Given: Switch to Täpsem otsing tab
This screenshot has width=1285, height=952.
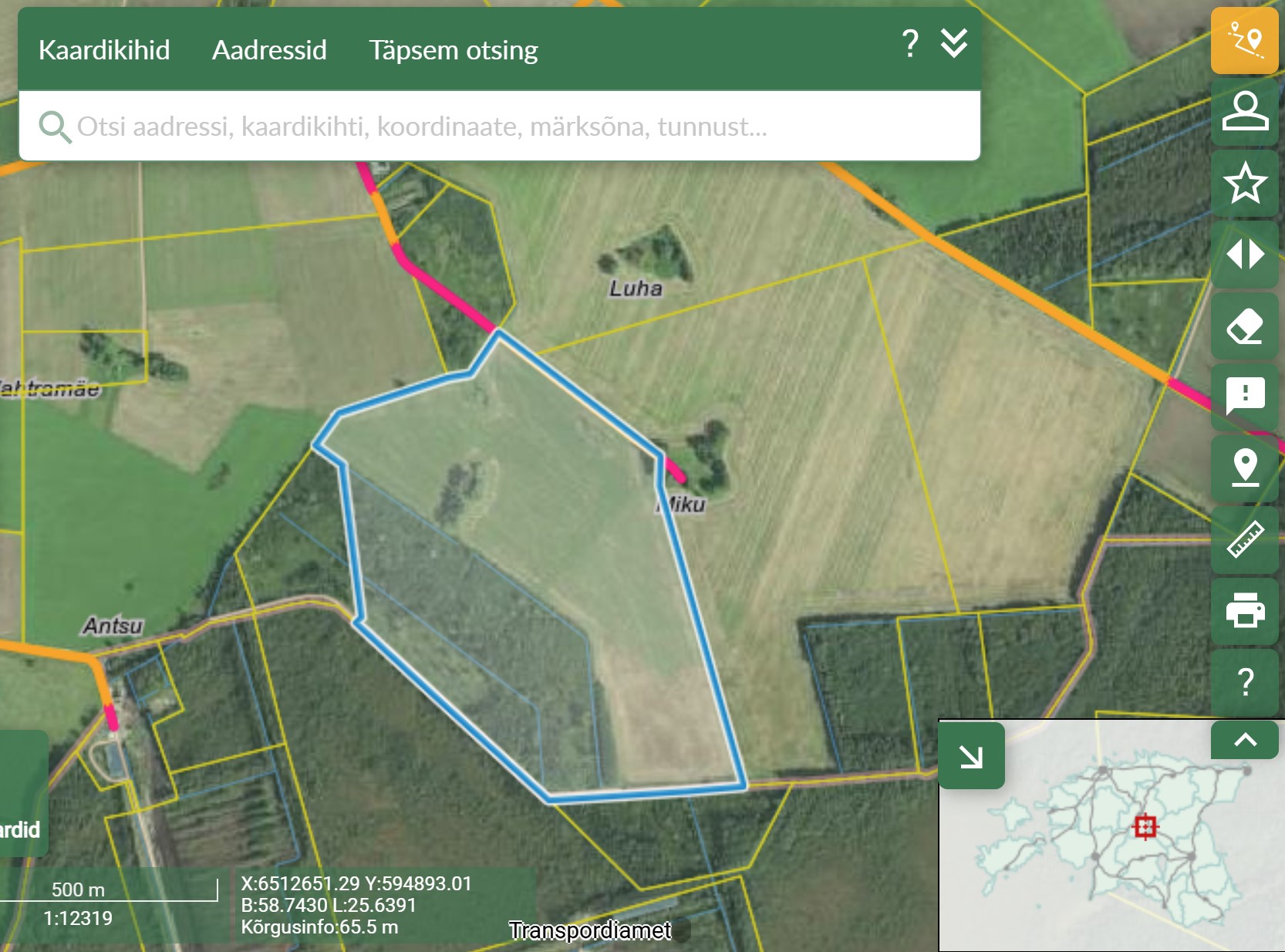Looking at the screenshot, I should (x=453, y=50).
